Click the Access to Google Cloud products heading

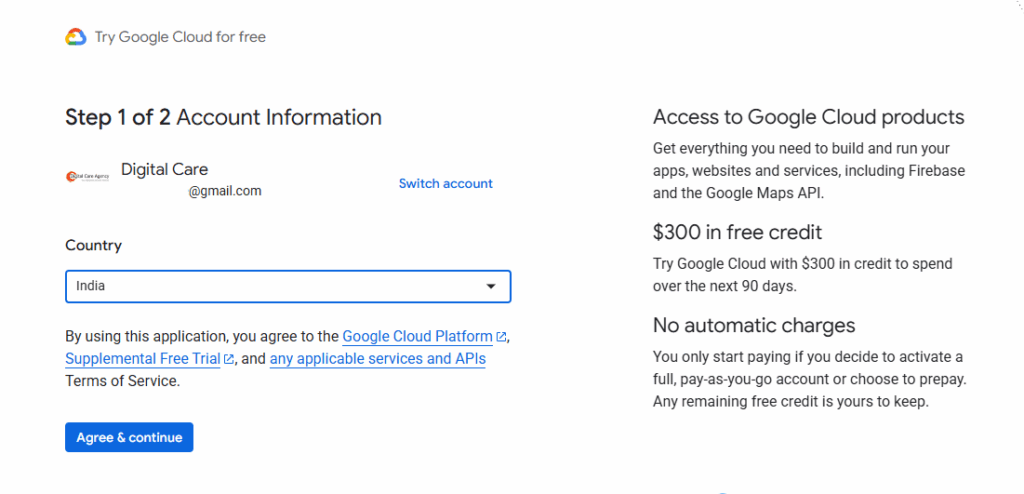coord(808,117)
